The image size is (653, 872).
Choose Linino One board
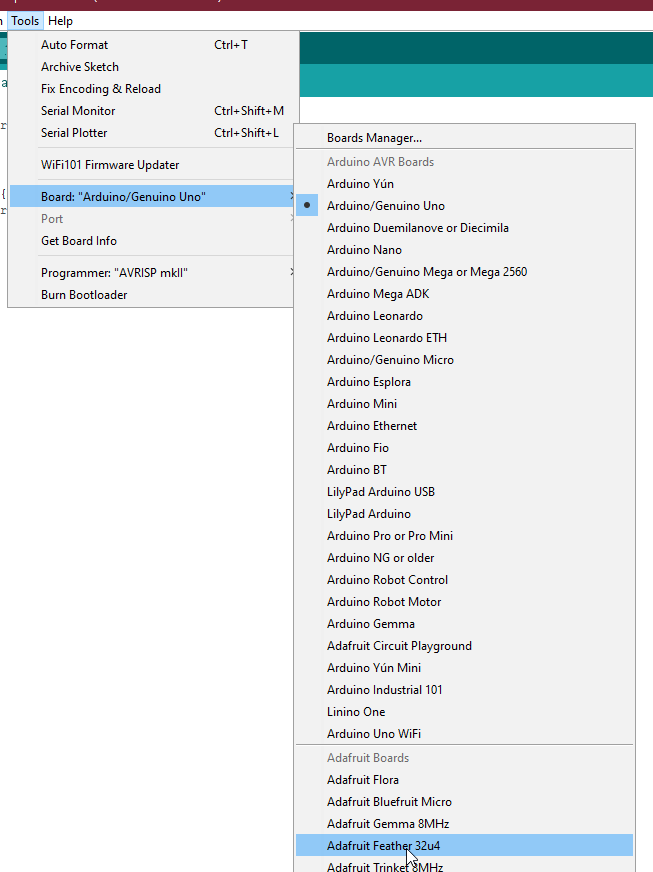point(464,712)
